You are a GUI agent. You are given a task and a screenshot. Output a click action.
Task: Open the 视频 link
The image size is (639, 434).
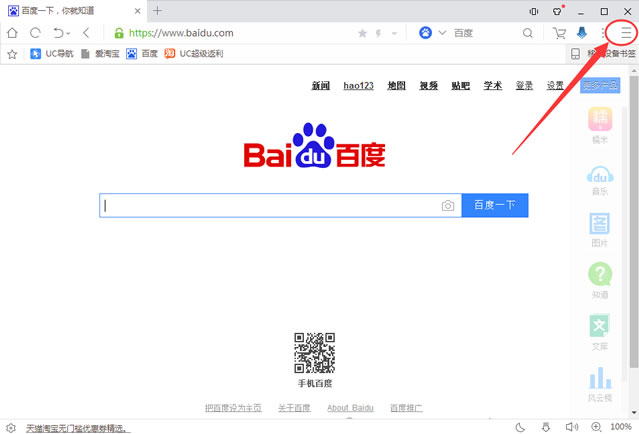(429, 86)
